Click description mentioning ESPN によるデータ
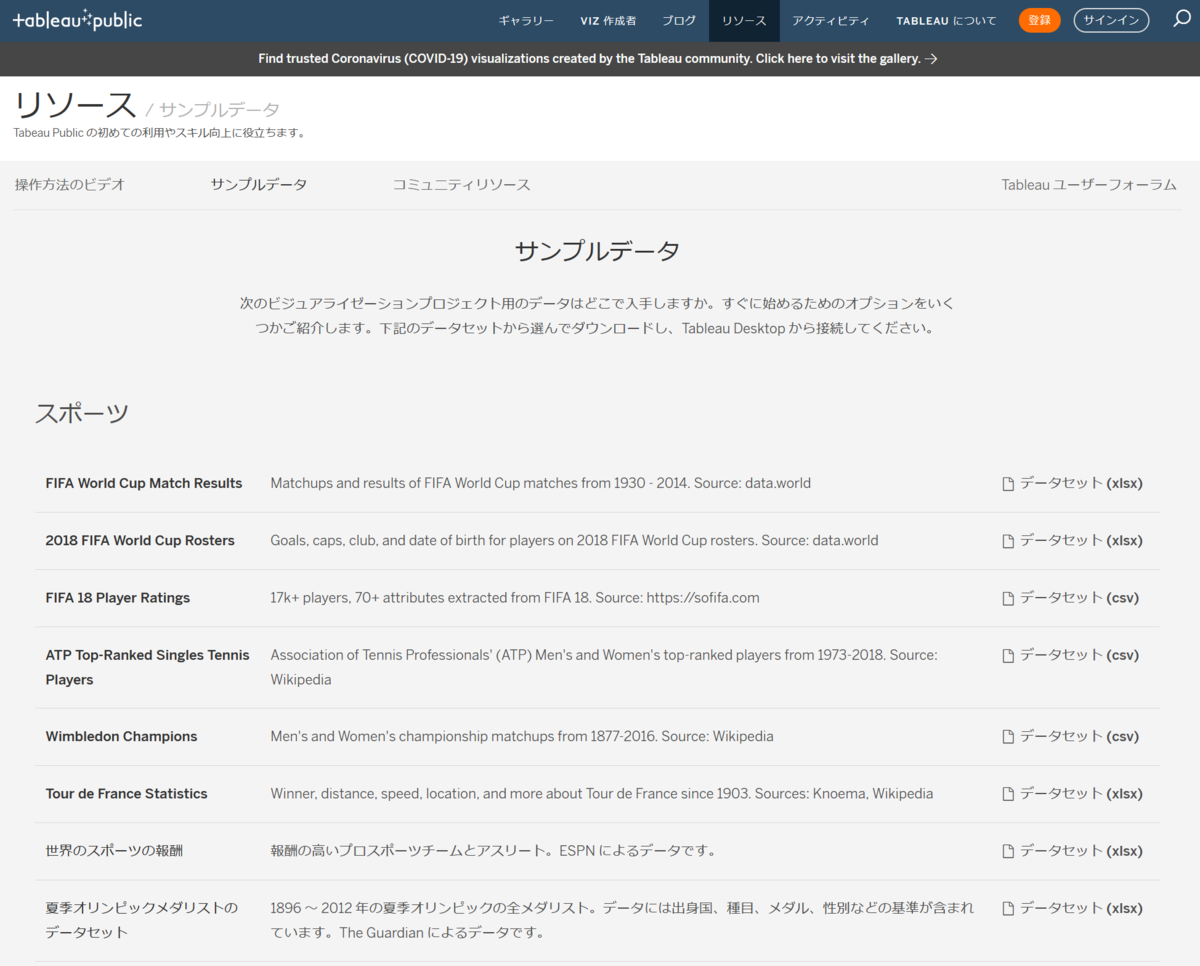This screenshot has height=966, width=1200. [x=493, y=851]
